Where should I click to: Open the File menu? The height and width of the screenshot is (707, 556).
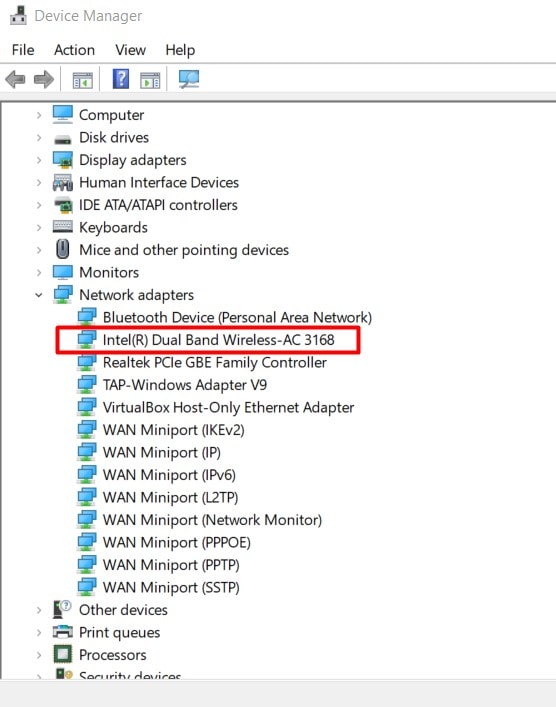23,50
